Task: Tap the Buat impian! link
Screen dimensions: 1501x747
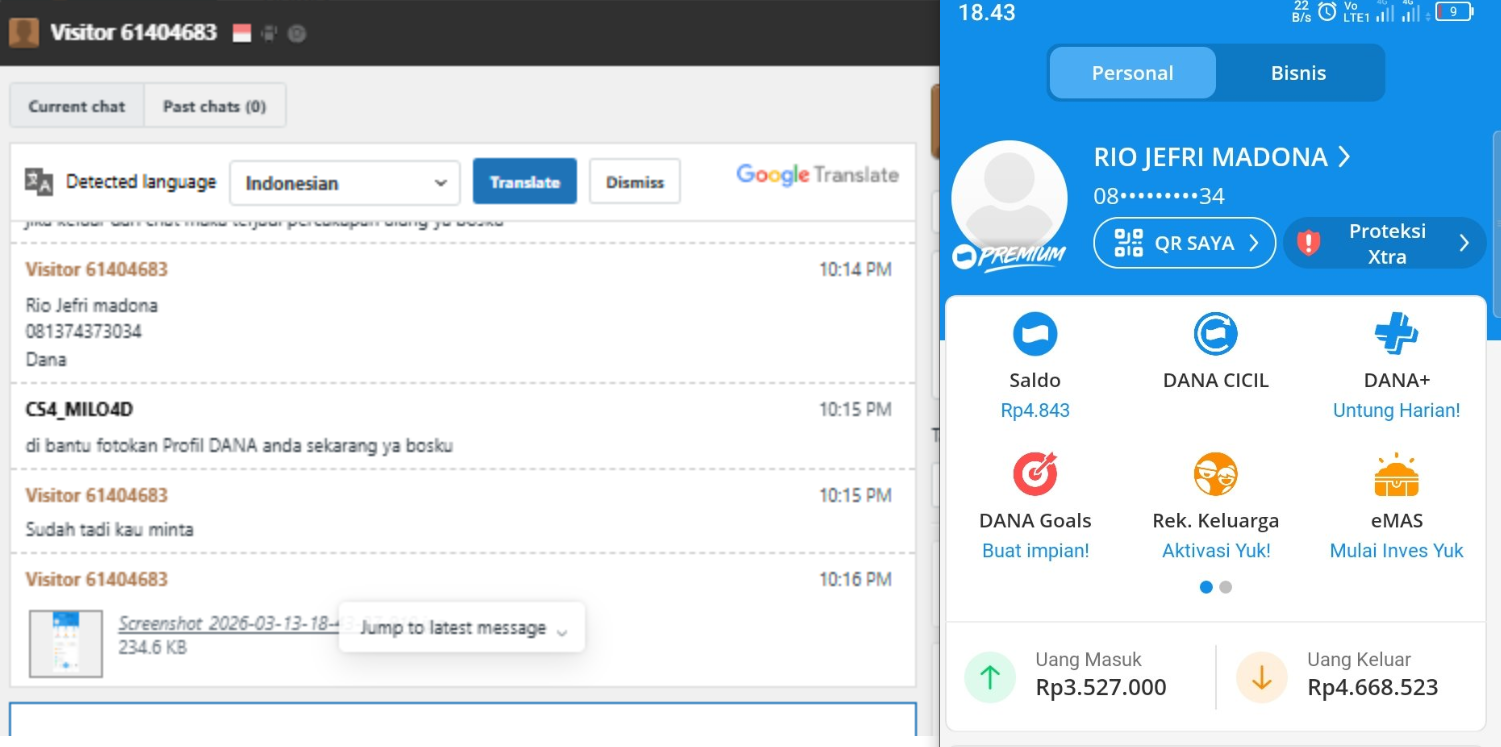Action: click(x=1035, y=551)
